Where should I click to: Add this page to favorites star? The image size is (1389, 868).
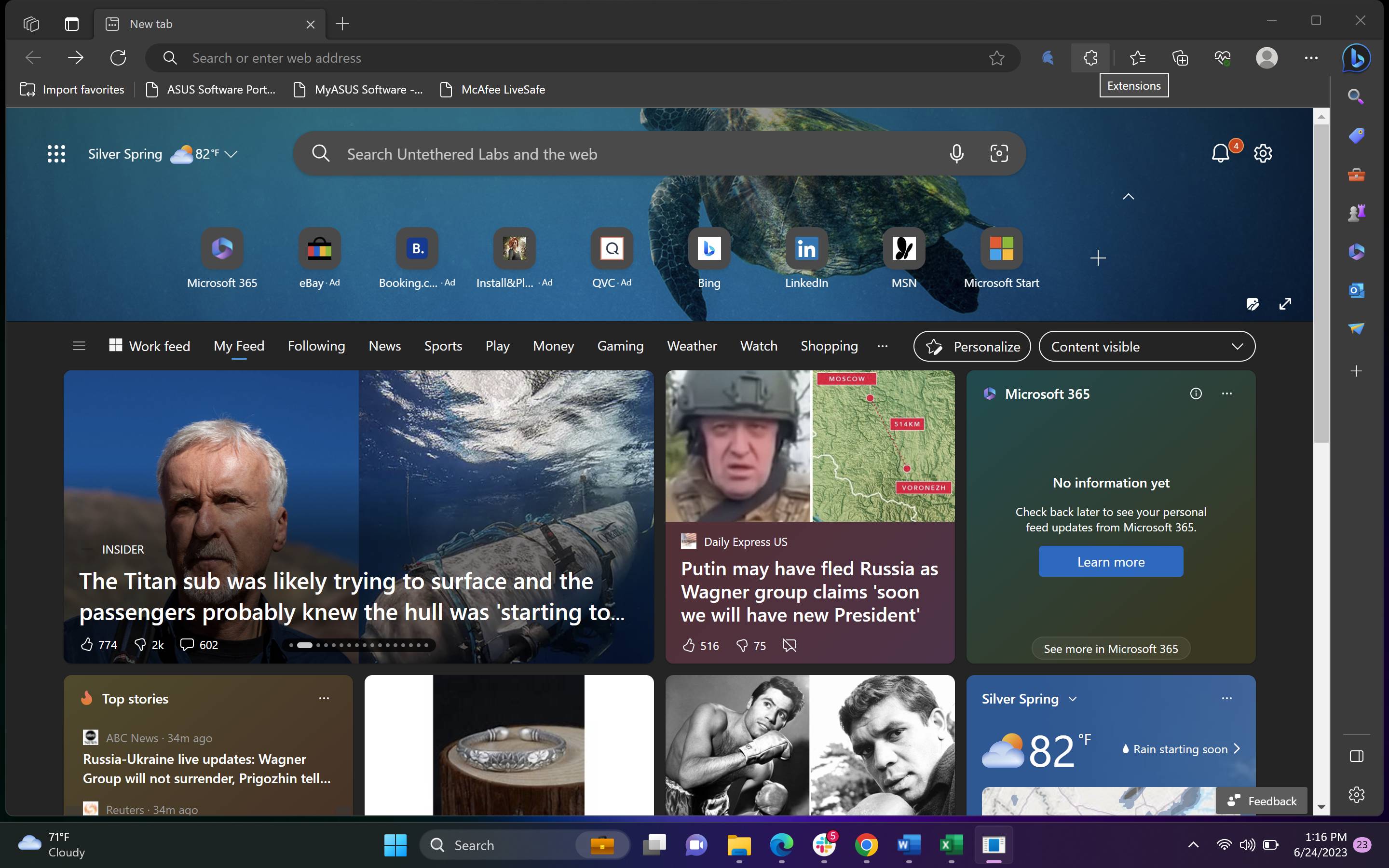(x=996, y=58)
